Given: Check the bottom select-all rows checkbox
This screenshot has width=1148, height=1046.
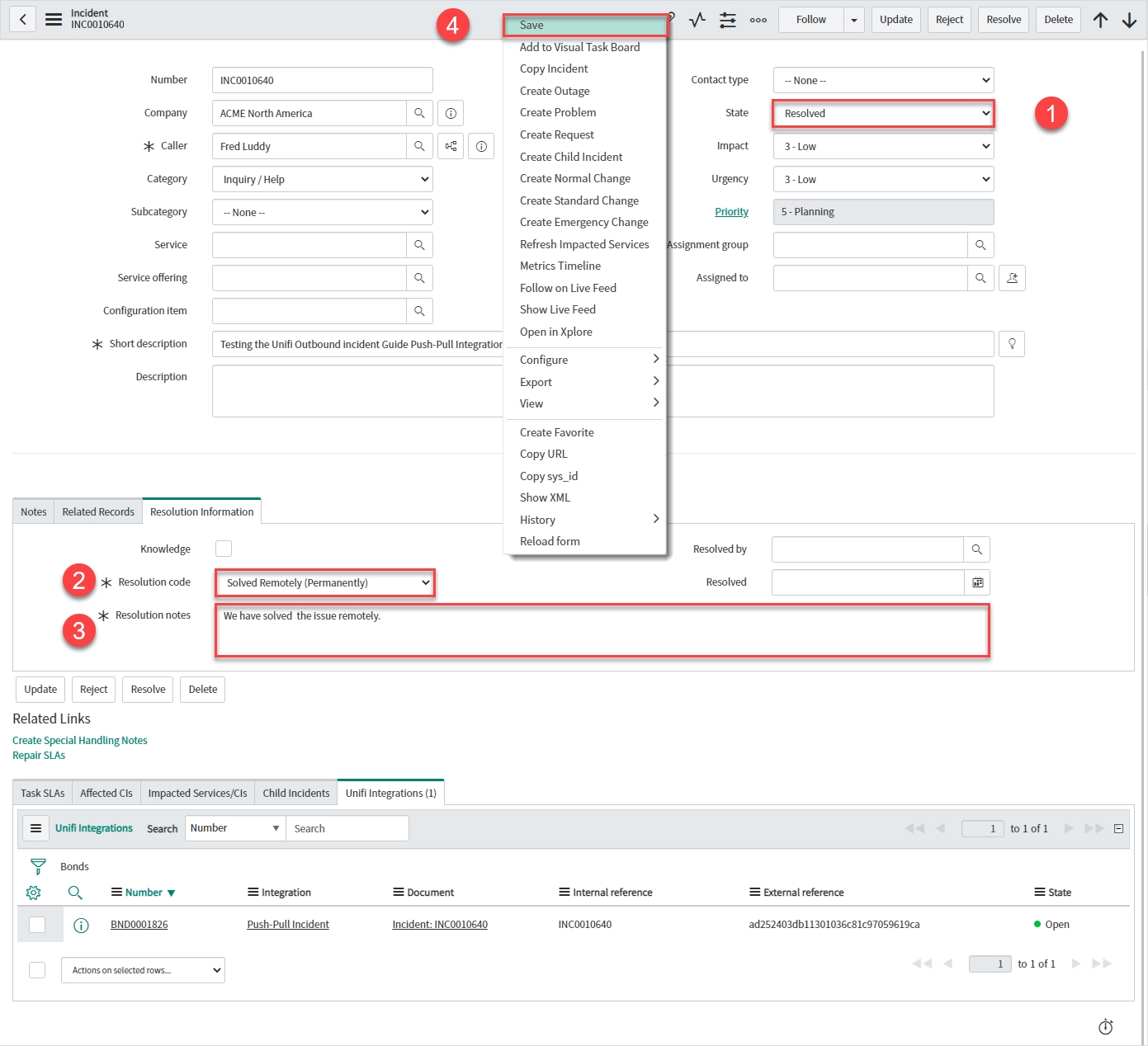Looking at the screenshot, I should [37, 970].
